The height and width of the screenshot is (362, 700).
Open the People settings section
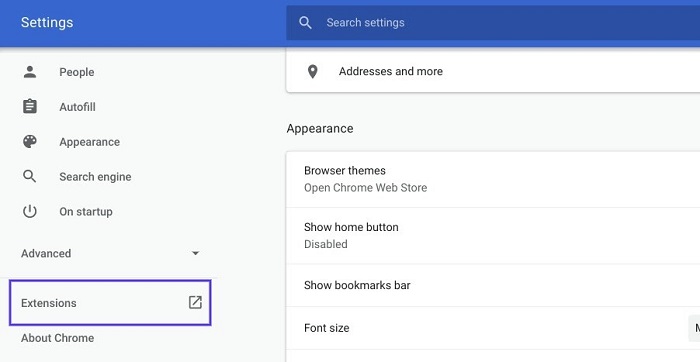pyautogui.click(x=77, y=72)
